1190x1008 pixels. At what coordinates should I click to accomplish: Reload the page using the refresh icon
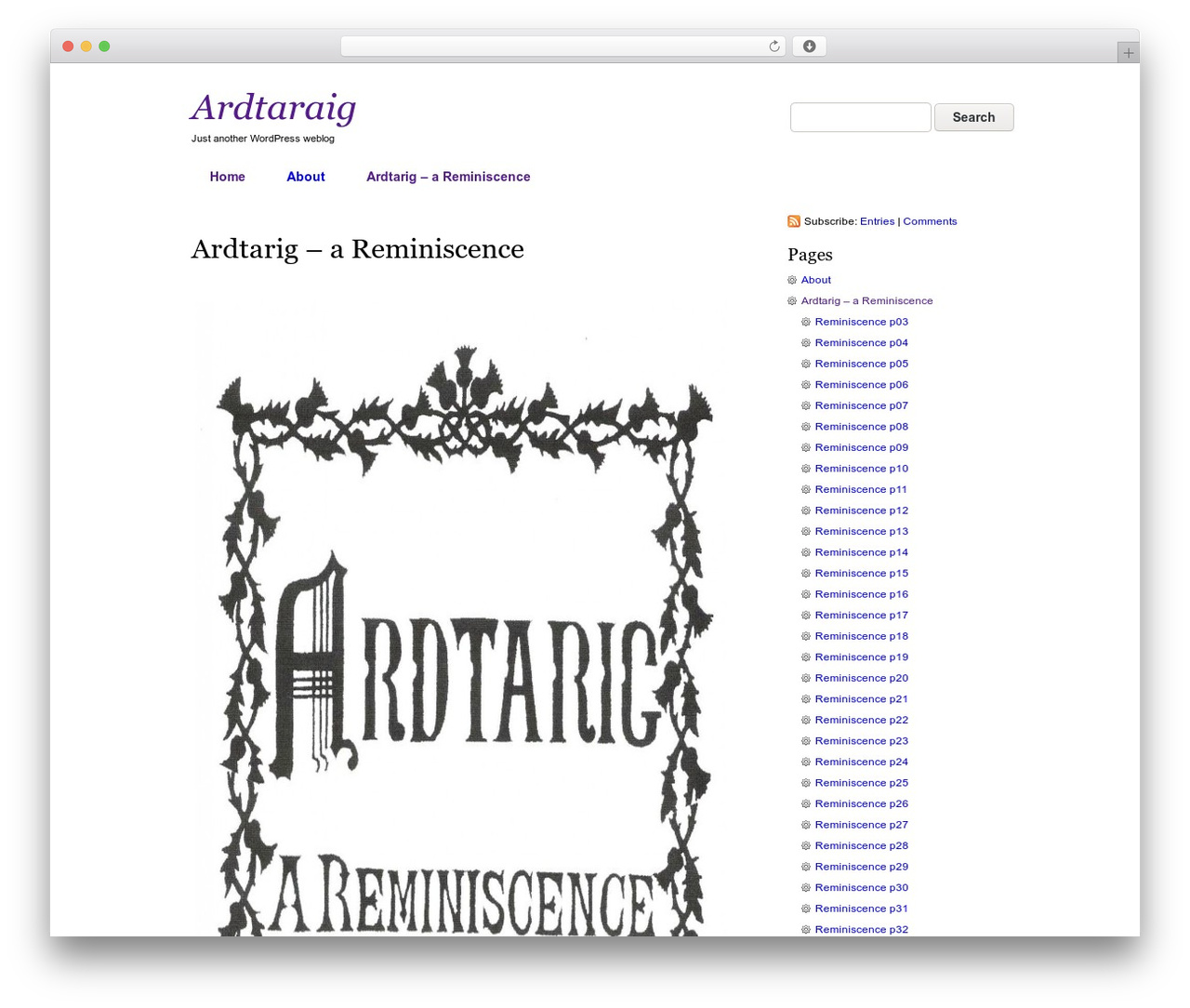tap(773, 46)
